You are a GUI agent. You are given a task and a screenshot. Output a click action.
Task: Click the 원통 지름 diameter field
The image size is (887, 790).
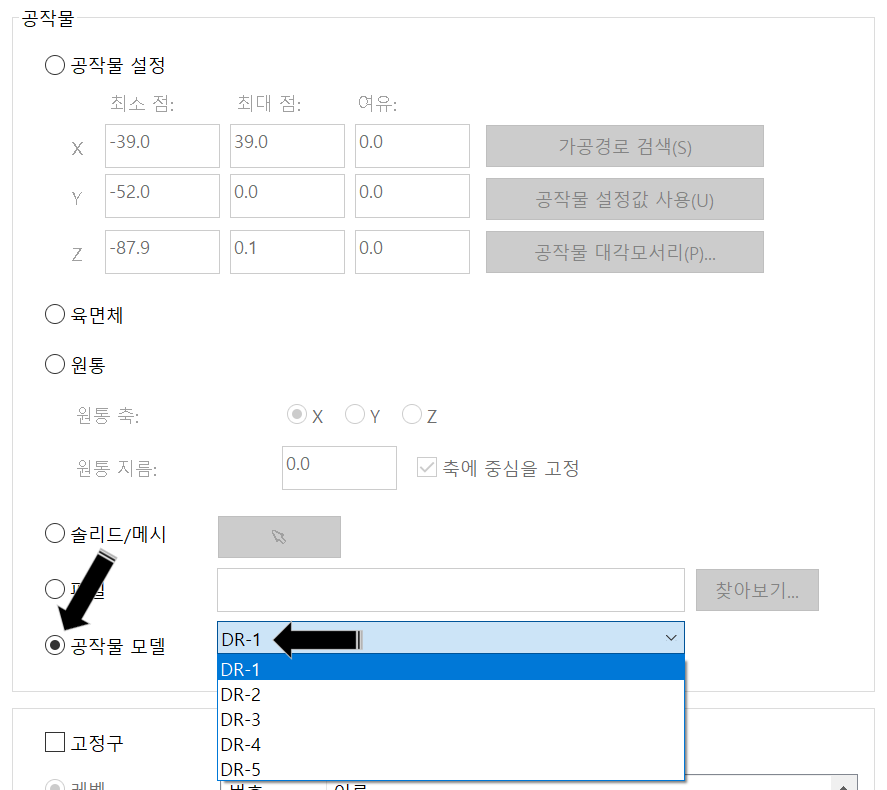[339, 468]
